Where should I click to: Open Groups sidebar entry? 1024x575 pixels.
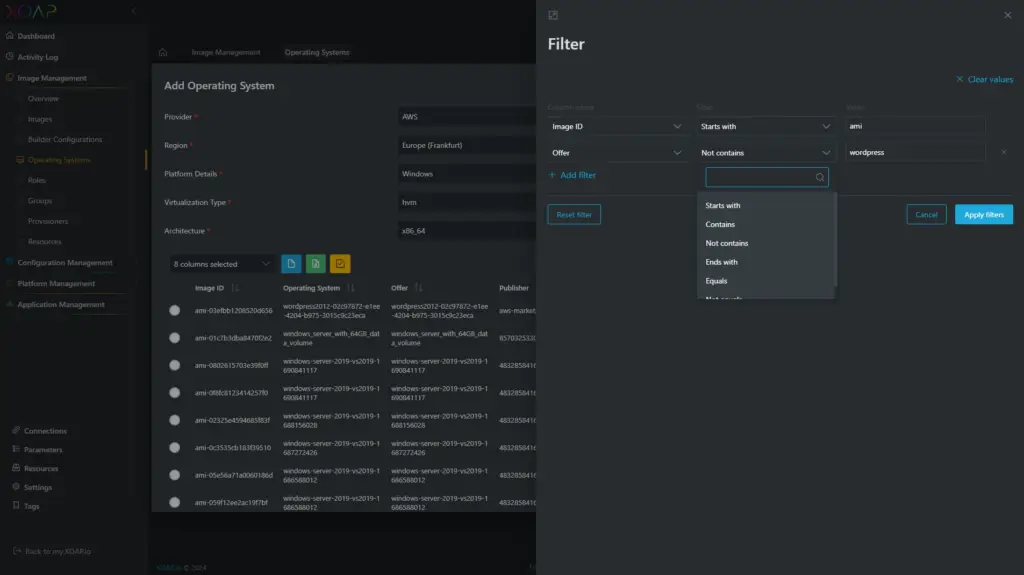coord(40,201)
